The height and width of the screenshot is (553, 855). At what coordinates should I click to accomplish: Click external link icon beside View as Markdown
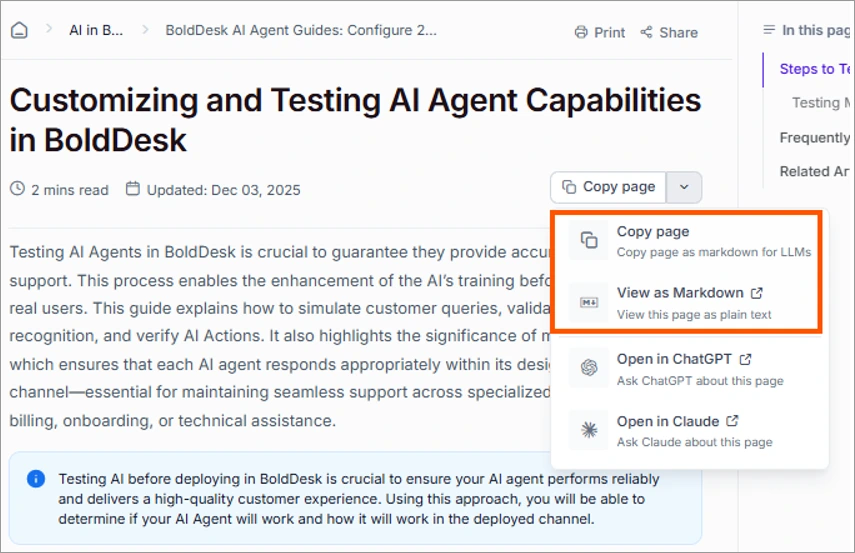(757, 293)
